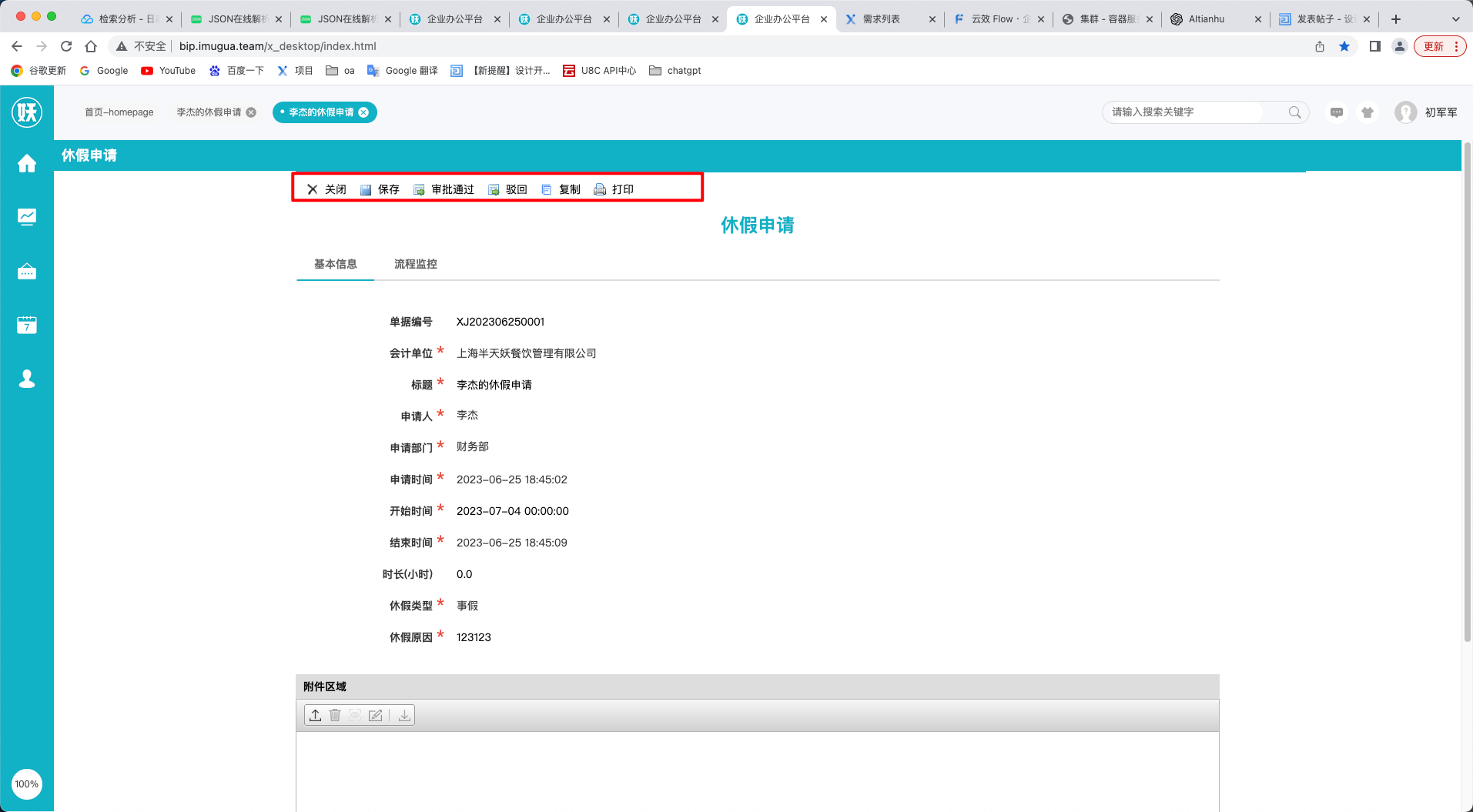Viewport: 1473px width, 812px height.
Task: Open the Chrome profile icon
Action: [x=1400, y=46]
